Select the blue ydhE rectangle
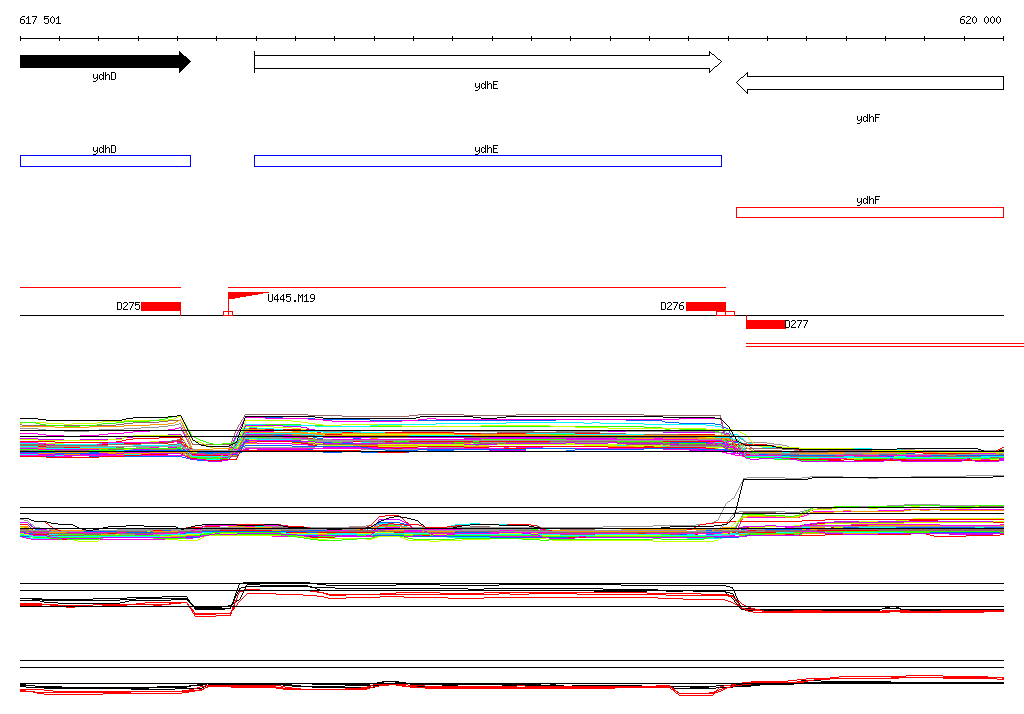The width and height of the screenshot is (1024, 714). coord(488,161)
